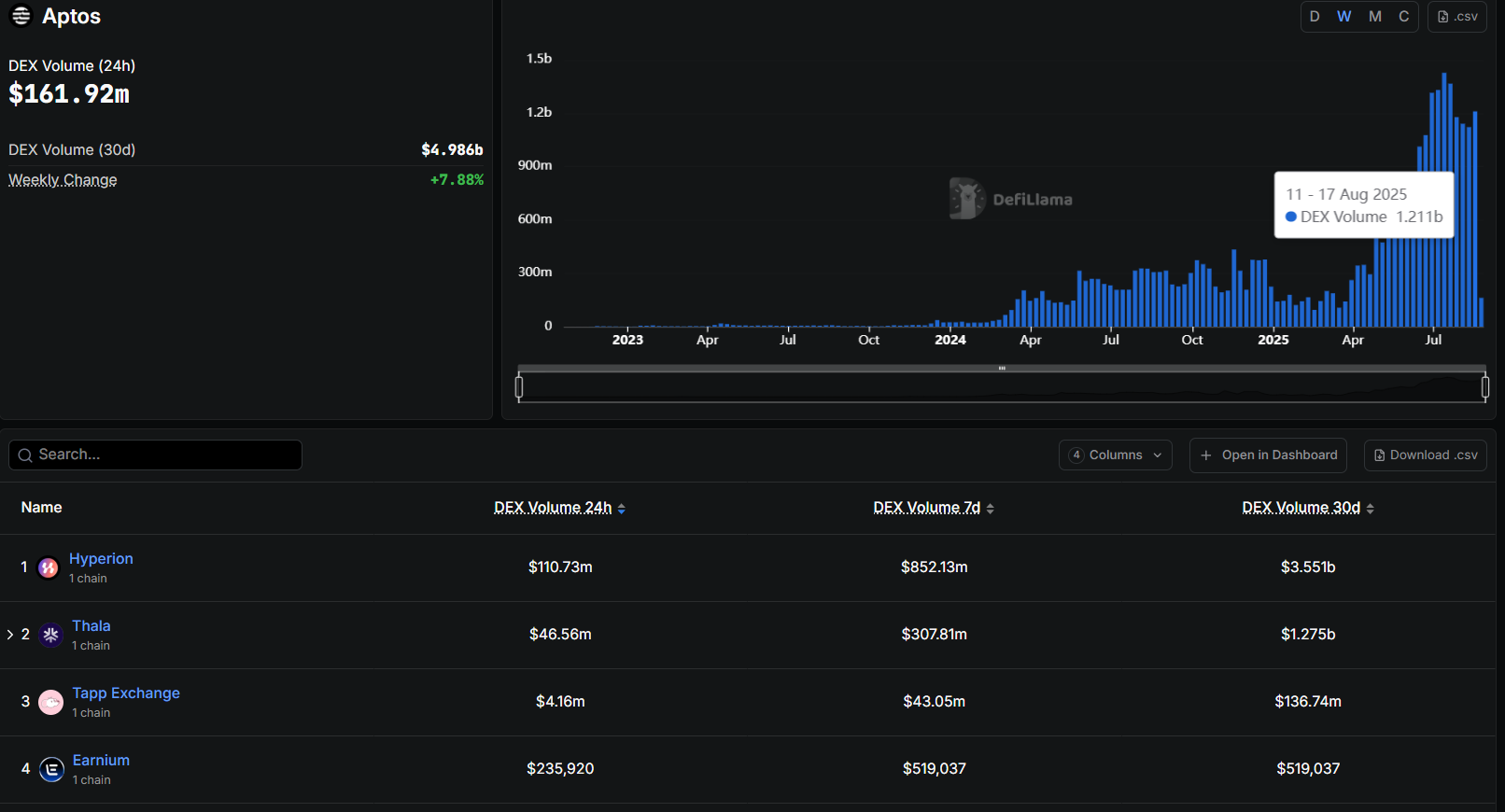The width and height of the screenshot is (1505, 812).
Task: Click the +7.88% weekly change value
Action: [x=457, y=180]
